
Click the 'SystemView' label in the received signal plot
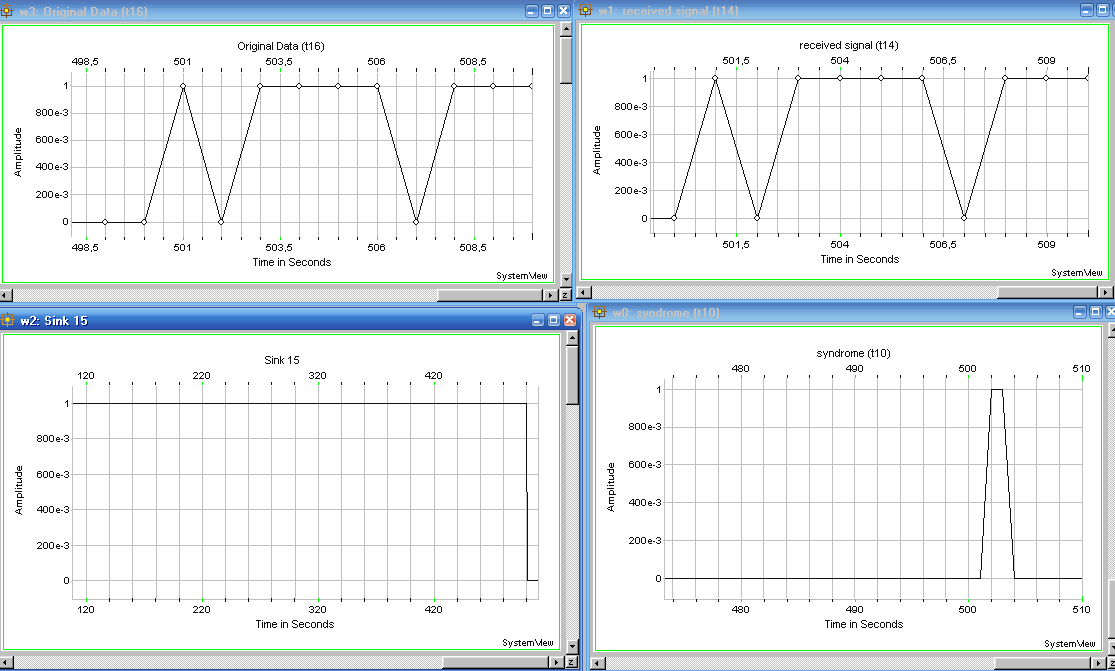[1077, 273]
